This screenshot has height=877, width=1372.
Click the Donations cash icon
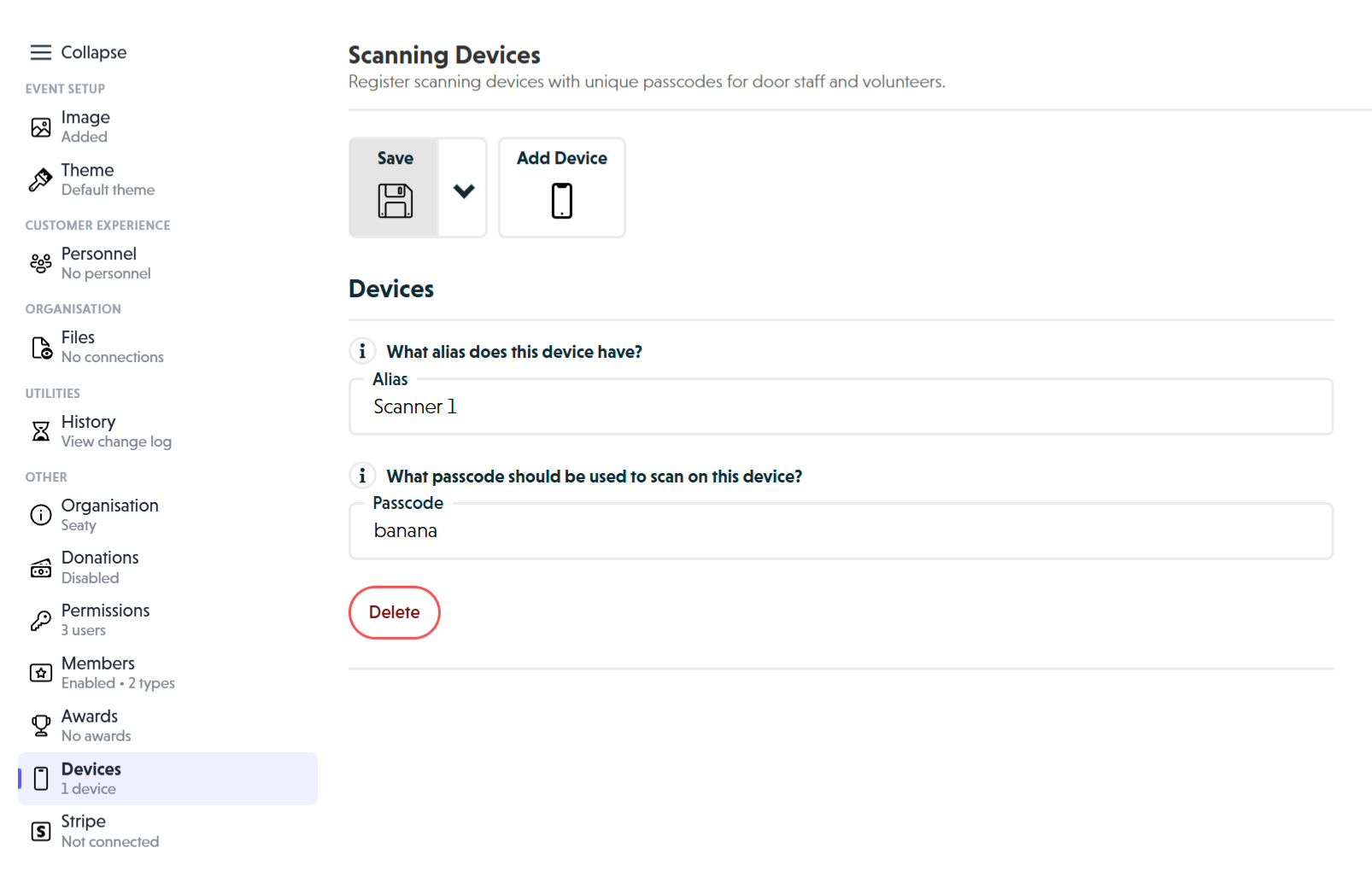click(x=41, y=568)
